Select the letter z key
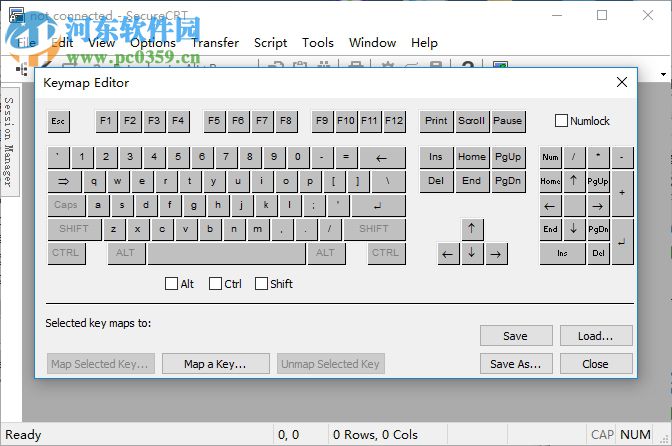This screenshot has width=672, height=446. (114, 229)
